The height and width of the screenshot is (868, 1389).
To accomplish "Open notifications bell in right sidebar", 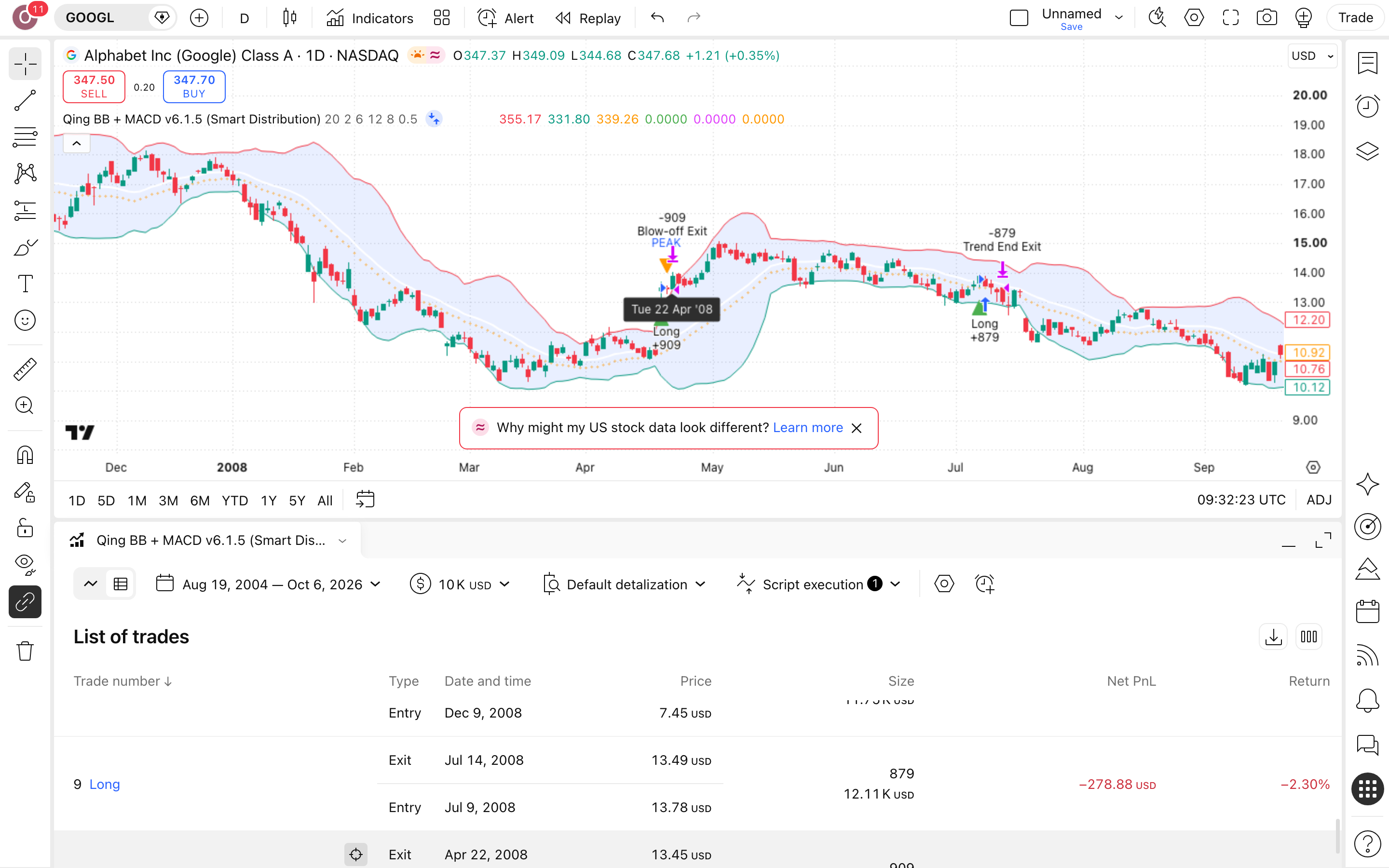I will (1367, 700).
